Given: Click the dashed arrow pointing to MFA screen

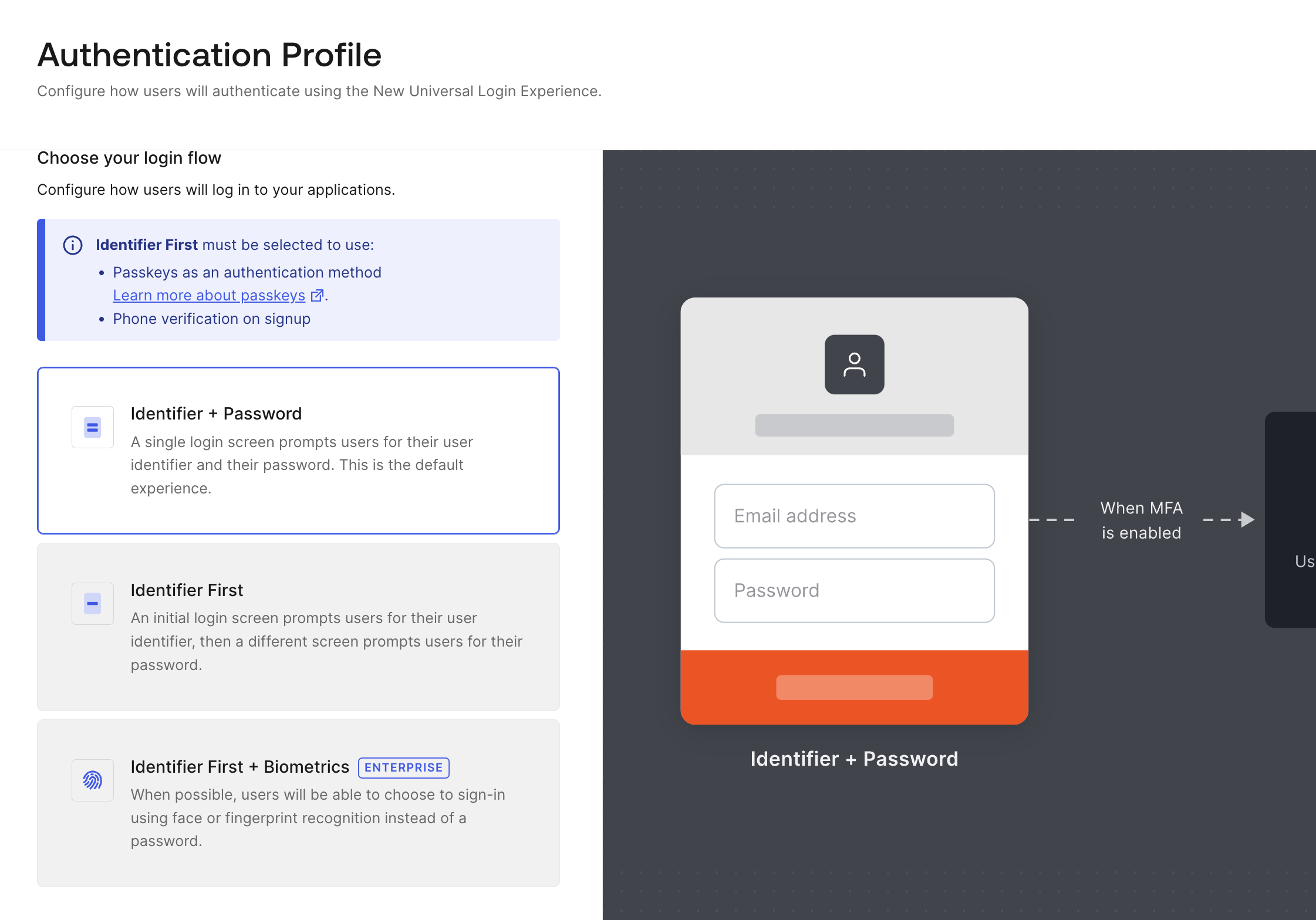Looking at the screenshot, I should click(x=1229, y=520).
